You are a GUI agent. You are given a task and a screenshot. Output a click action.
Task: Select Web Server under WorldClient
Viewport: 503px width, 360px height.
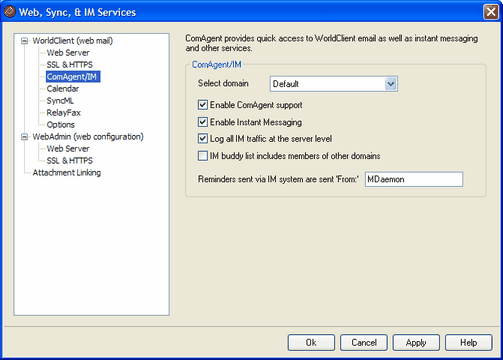pyautogui.click(x=68, y=53)
